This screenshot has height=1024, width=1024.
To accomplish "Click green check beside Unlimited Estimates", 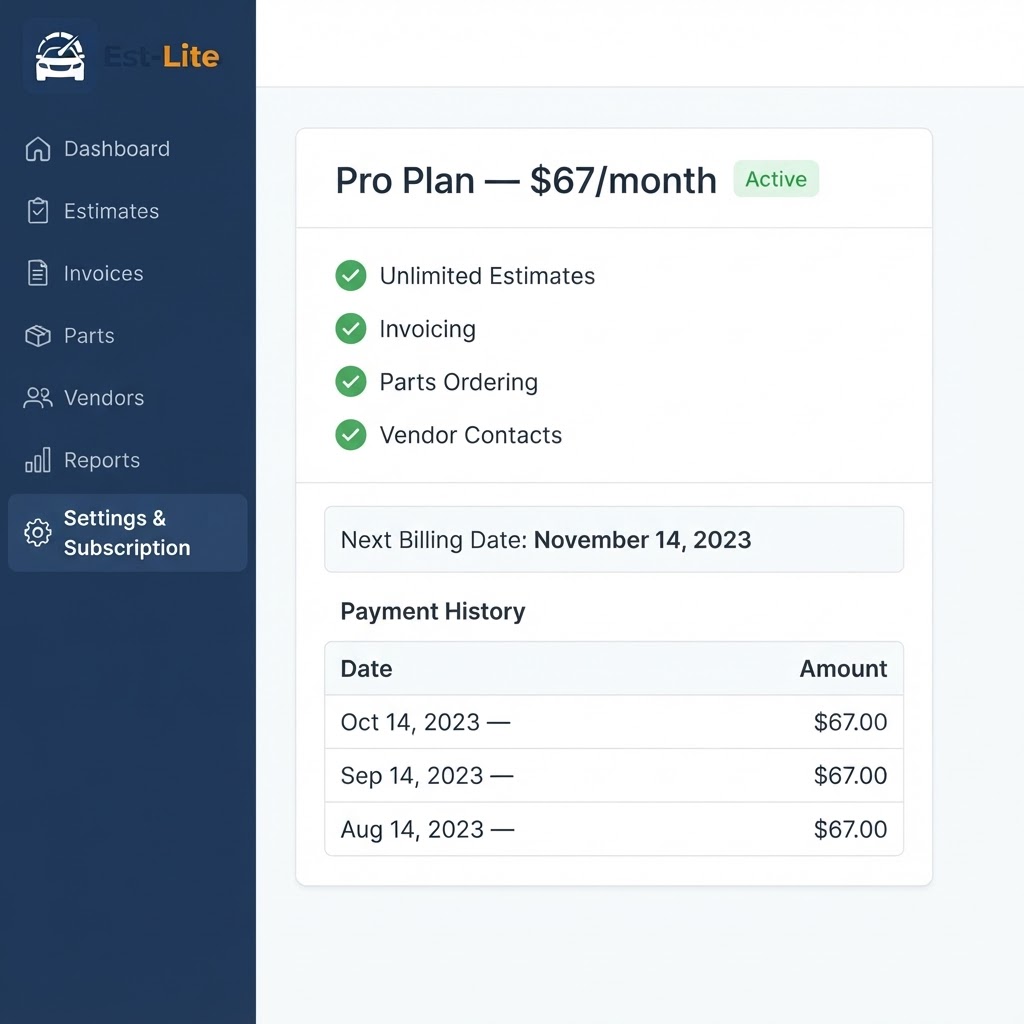I will click(351, 276).
